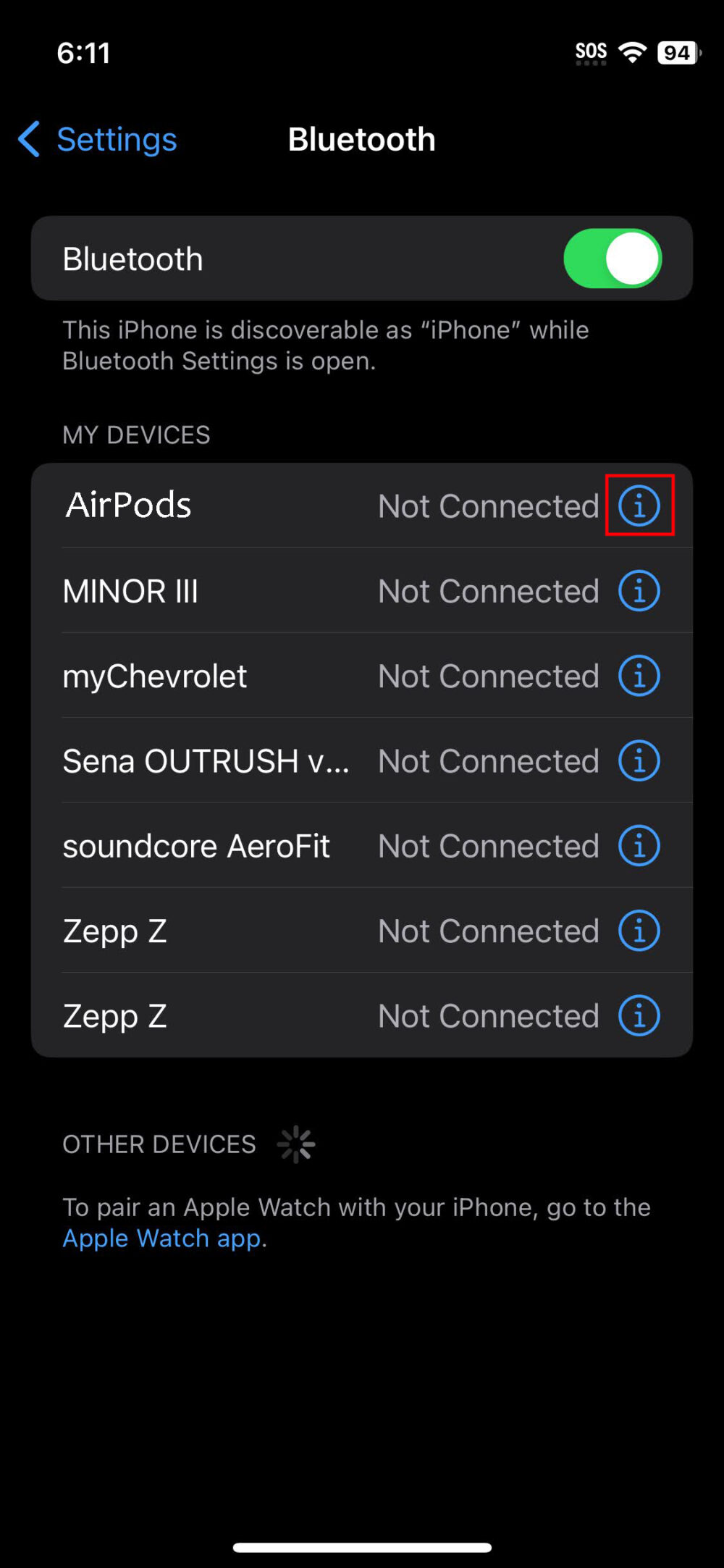View Sena OUTRUSH device details
Image resolution: width=724 pixels, height=1568 pixels.
pyautogui.click(x=639, y=760)
